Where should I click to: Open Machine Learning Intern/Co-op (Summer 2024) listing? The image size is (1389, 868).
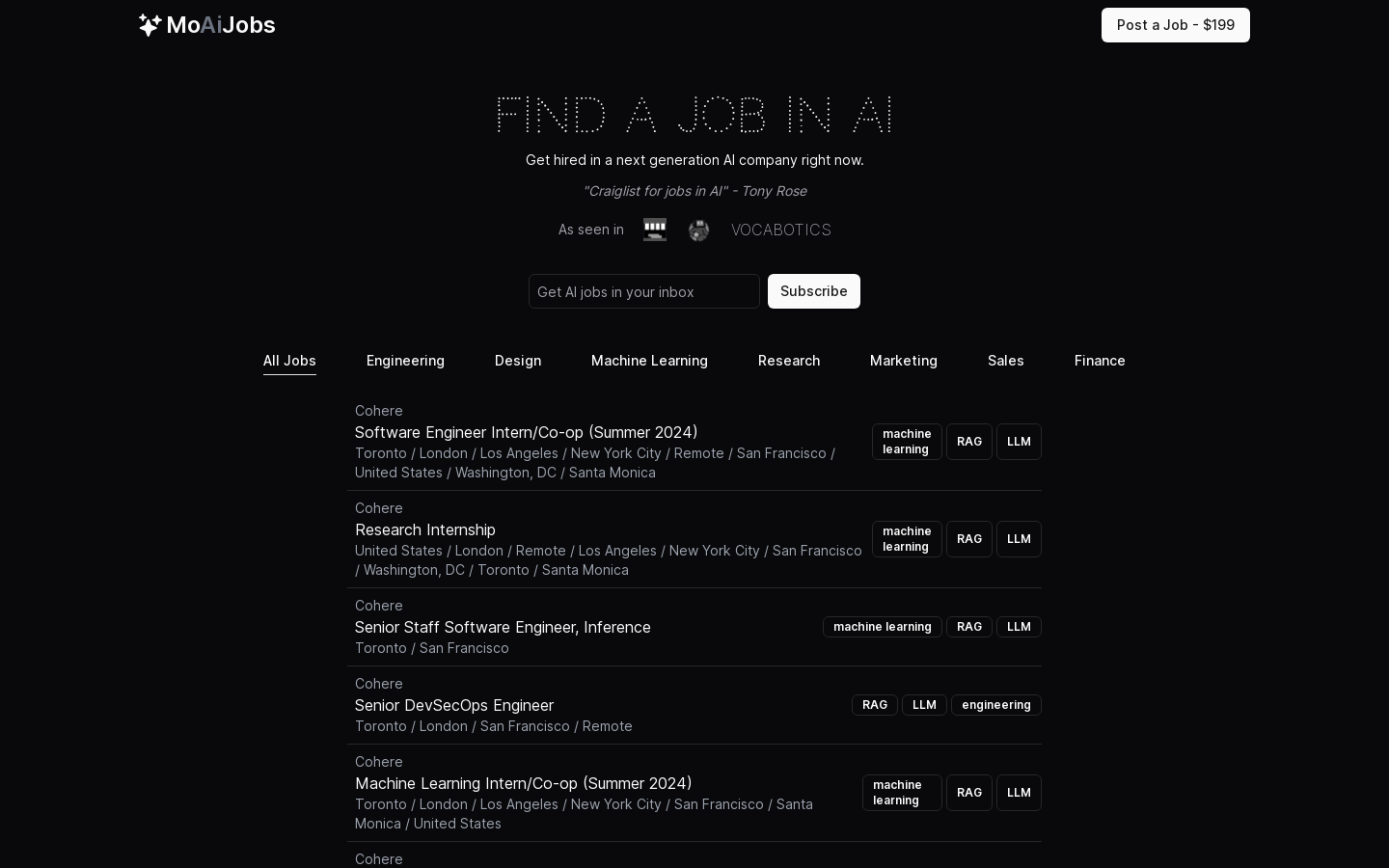click(x=524, y=783)
